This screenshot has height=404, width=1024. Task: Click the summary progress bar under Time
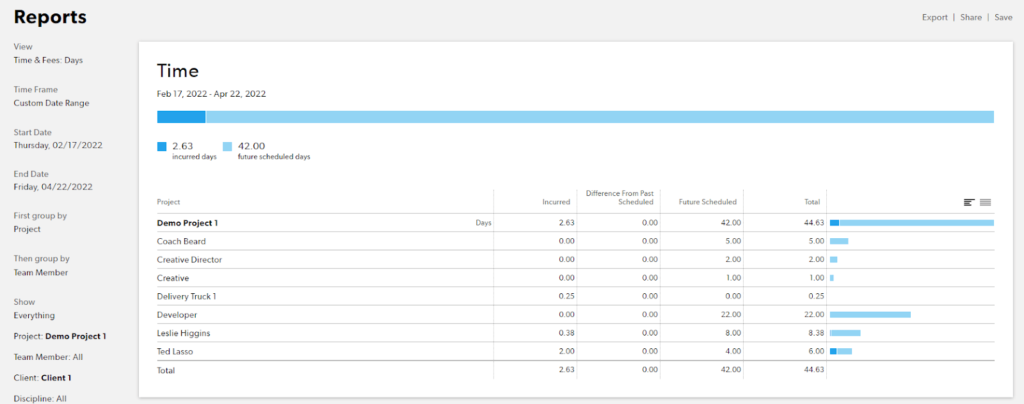[x=575, y=117]
